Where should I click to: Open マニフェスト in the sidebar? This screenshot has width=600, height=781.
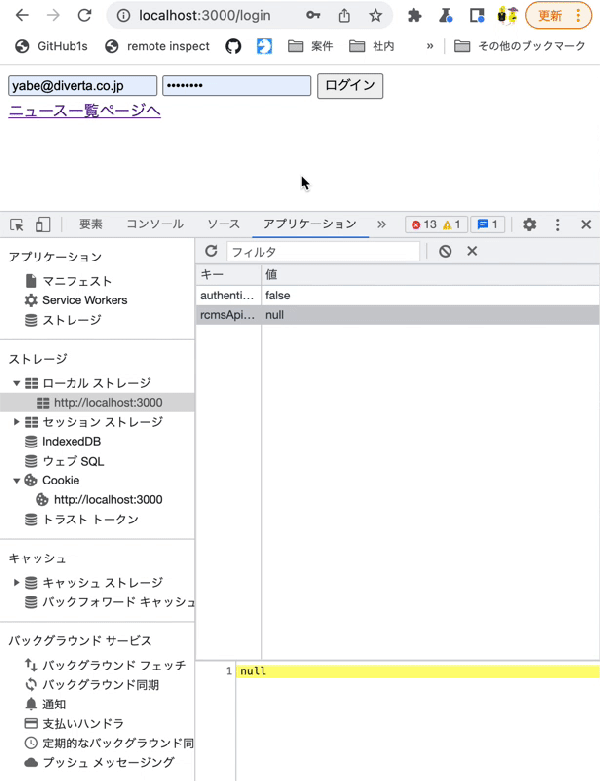point(68,281)
